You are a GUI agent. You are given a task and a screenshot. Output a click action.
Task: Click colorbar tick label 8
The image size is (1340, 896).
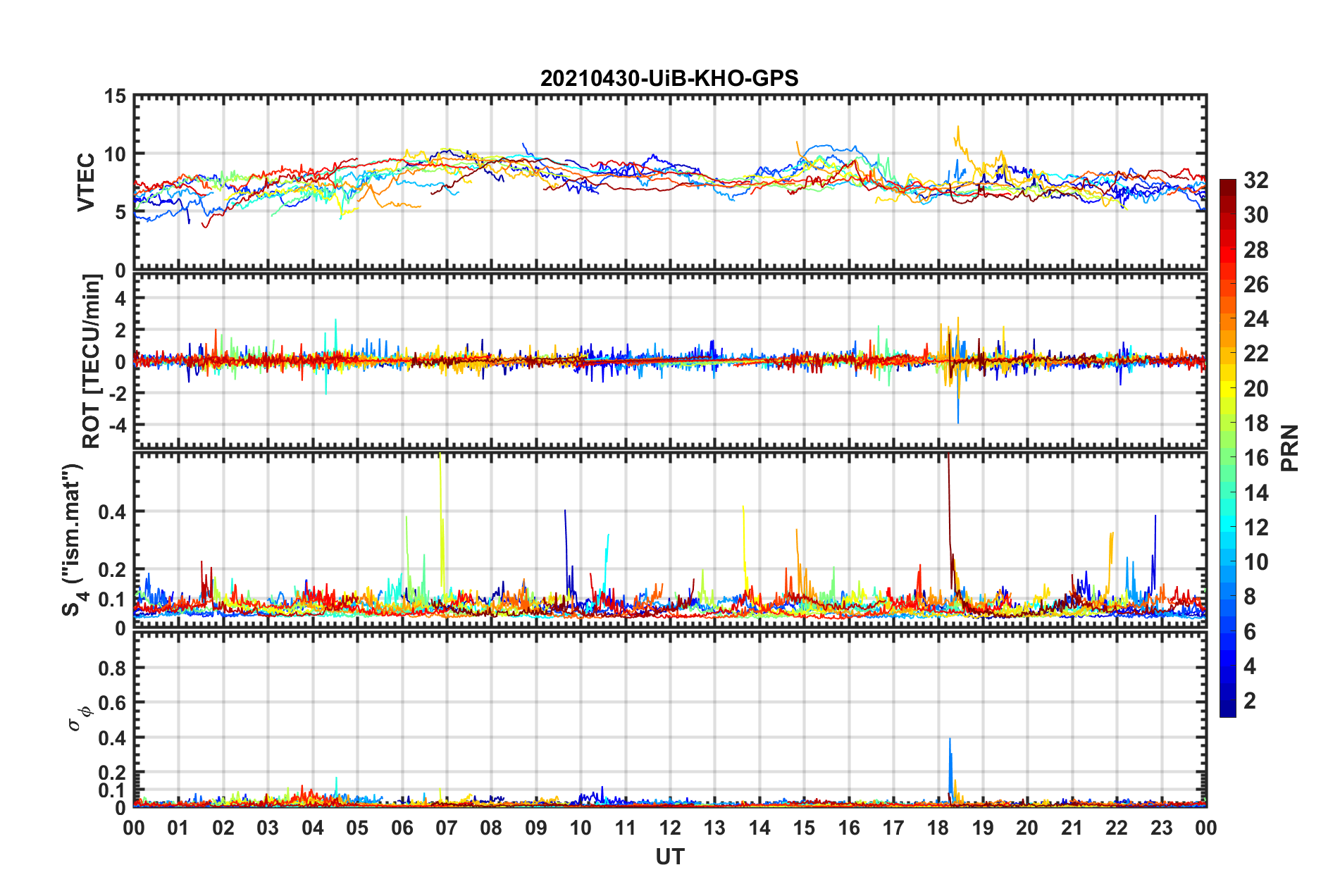pos(1250,597)
